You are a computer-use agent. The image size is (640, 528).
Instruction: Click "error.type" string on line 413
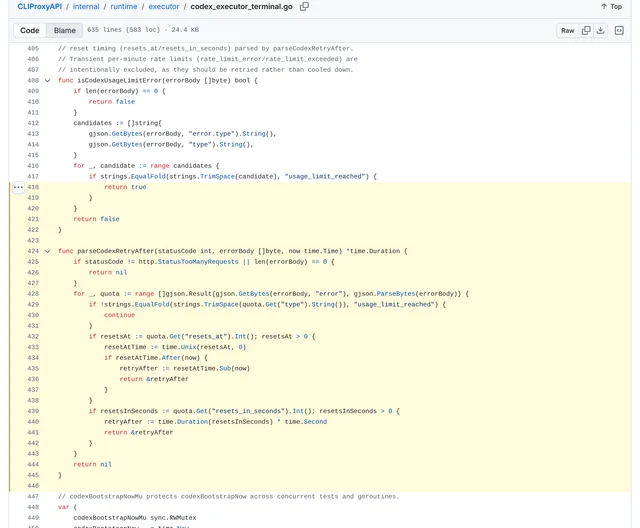click(213, 134)
